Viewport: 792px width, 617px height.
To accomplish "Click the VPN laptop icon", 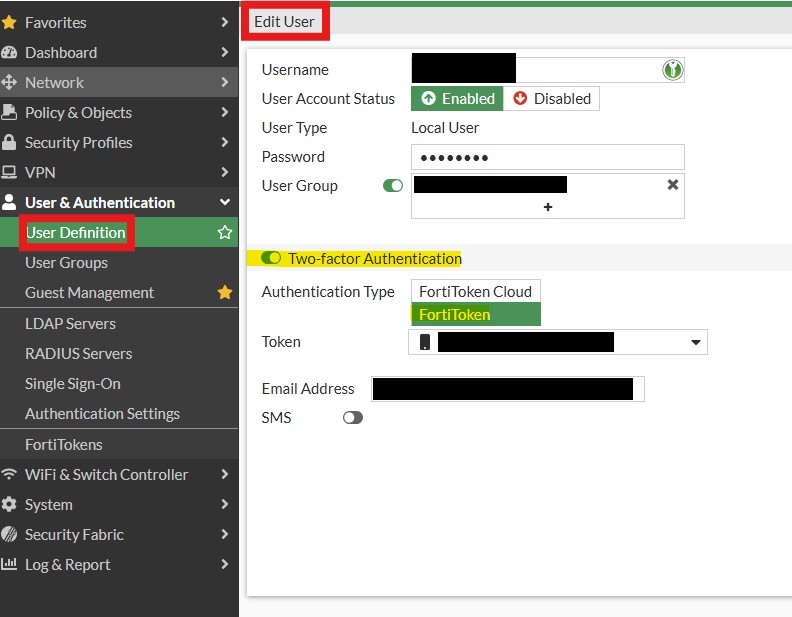I will (9, 172).
